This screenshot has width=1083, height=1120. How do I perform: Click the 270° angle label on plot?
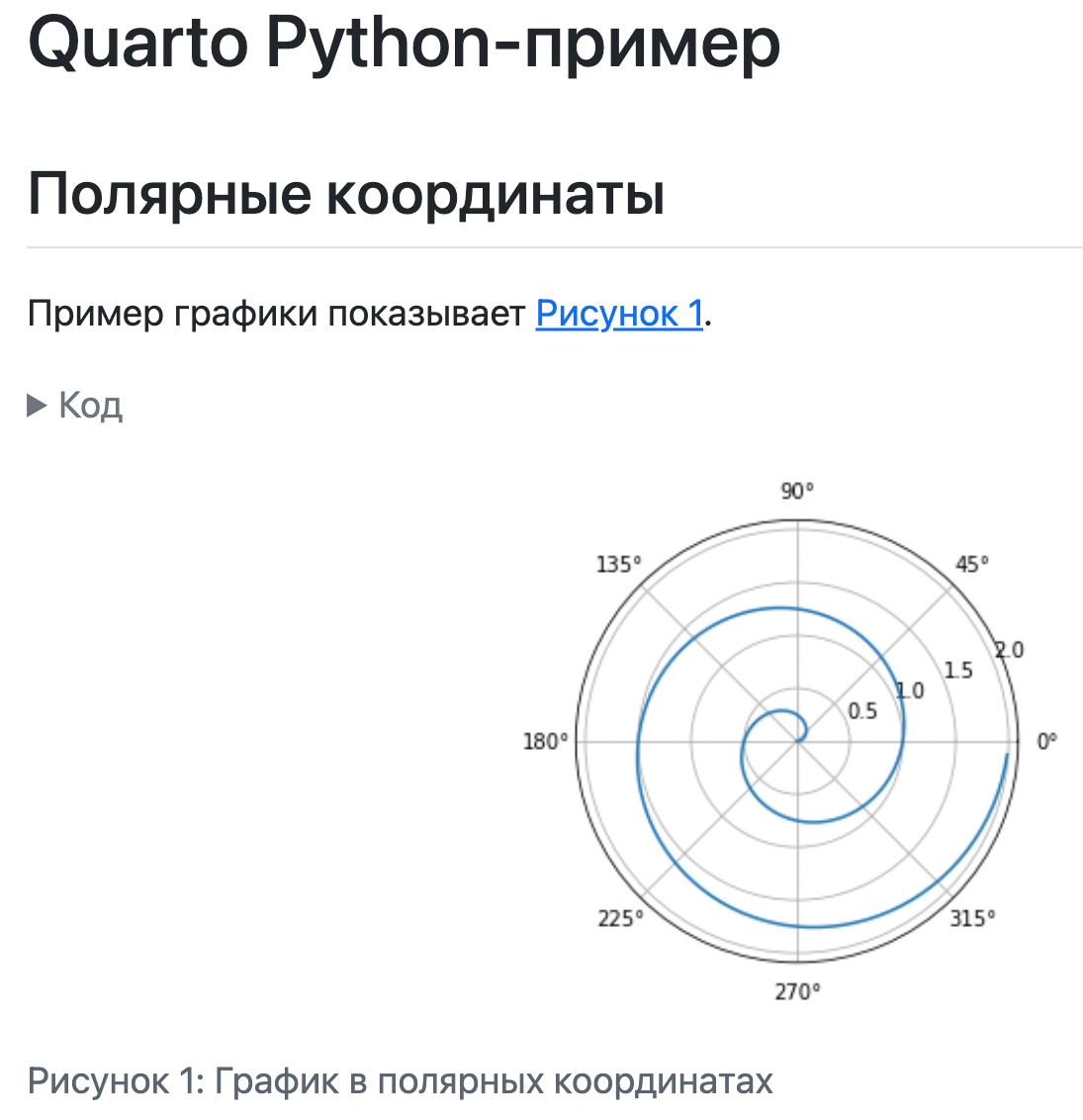[x=797, y=991]
